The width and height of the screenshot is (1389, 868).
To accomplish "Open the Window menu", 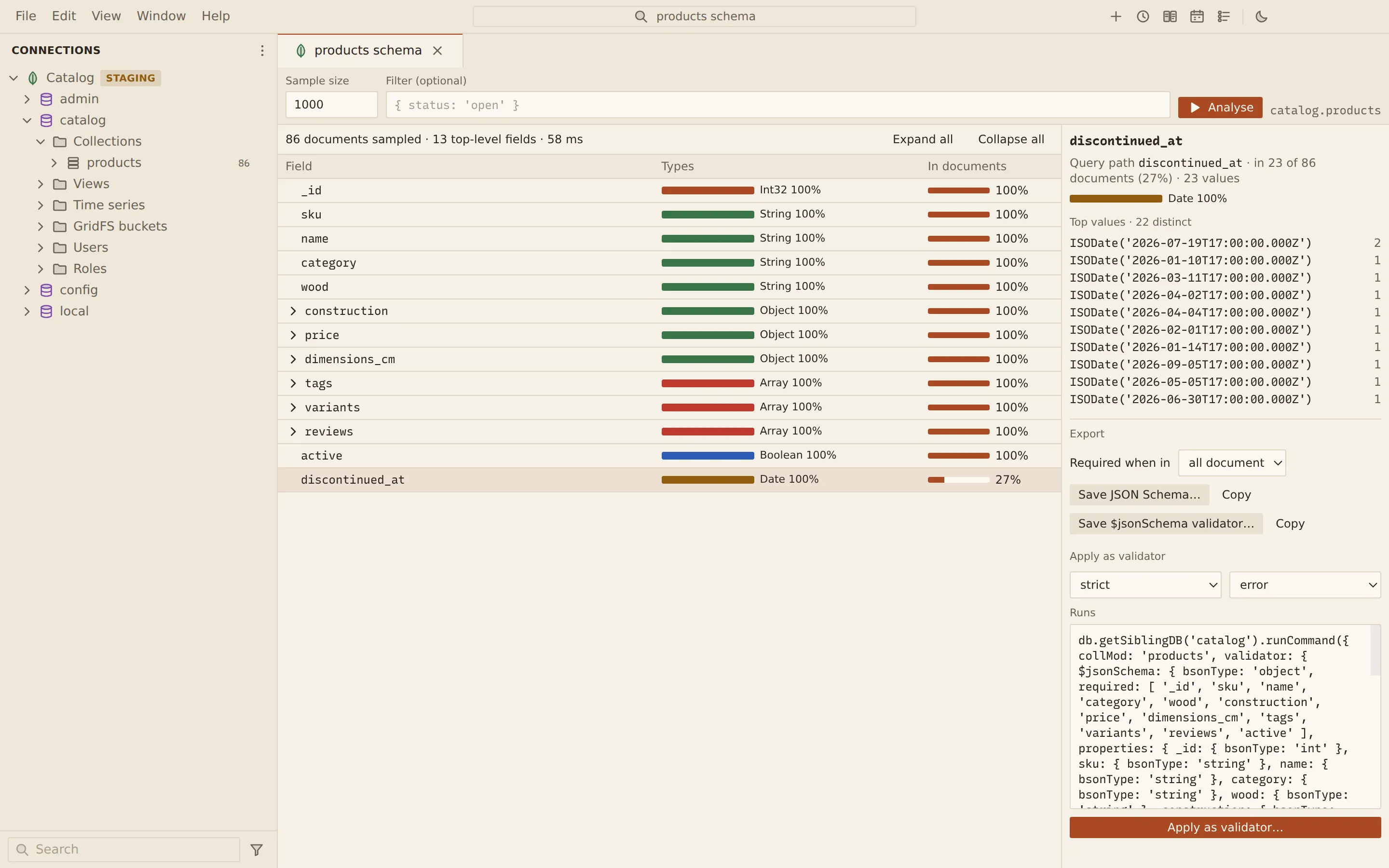I will (161, 16).
